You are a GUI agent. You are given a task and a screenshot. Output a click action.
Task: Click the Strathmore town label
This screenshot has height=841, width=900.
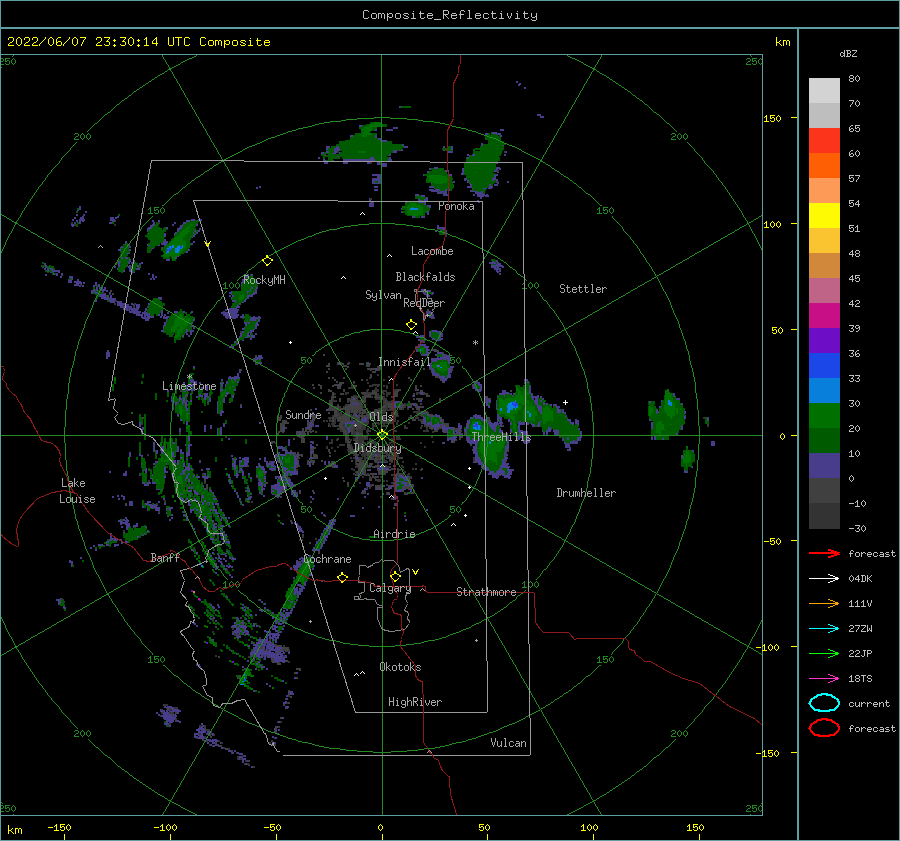tap(486, 592)
